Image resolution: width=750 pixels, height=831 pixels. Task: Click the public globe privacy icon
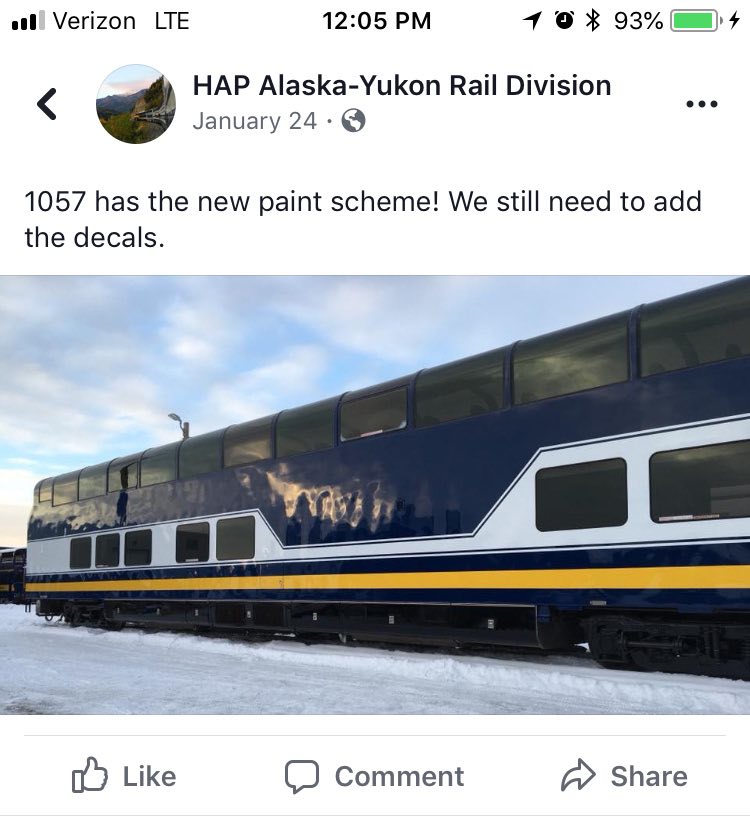tap(353, 121)
